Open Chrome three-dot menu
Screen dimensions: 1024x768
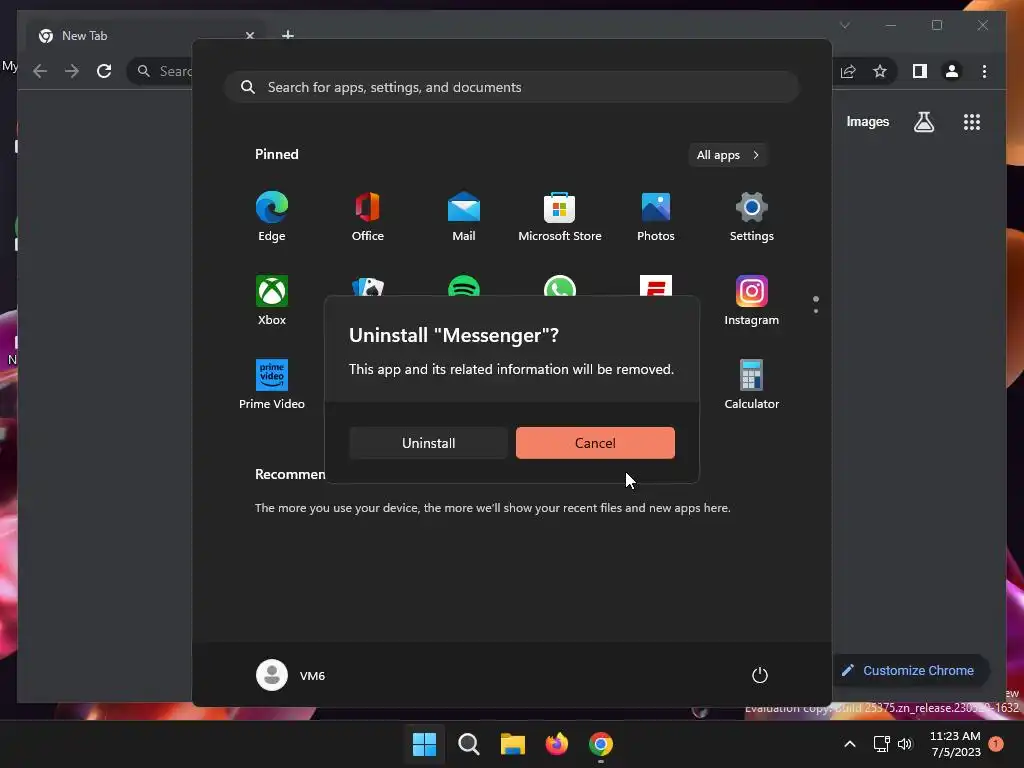(x=984, y=71)
